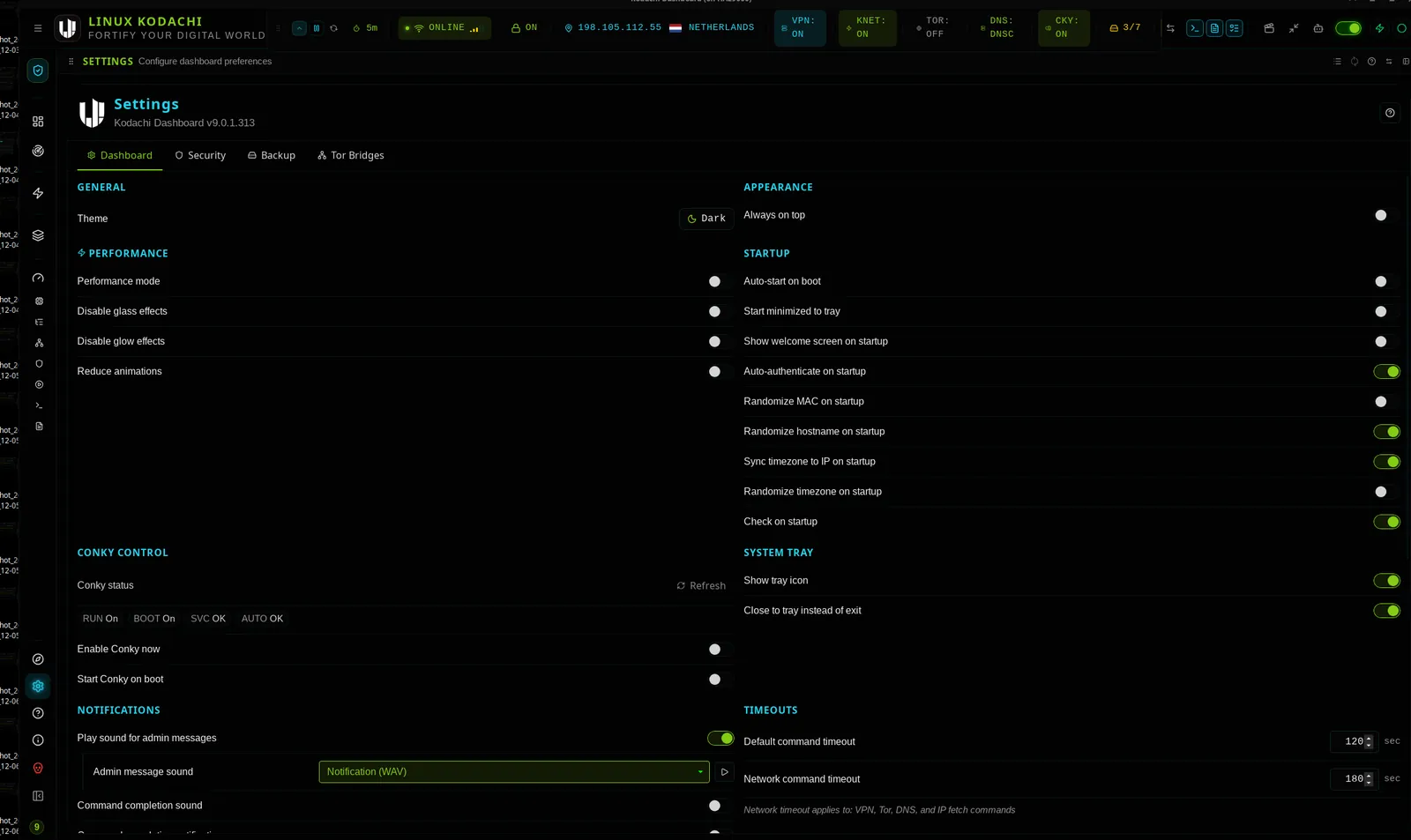1411x840 pixels.
Task: Open the layers stack icon in sidebar
Action: (38, 235)
